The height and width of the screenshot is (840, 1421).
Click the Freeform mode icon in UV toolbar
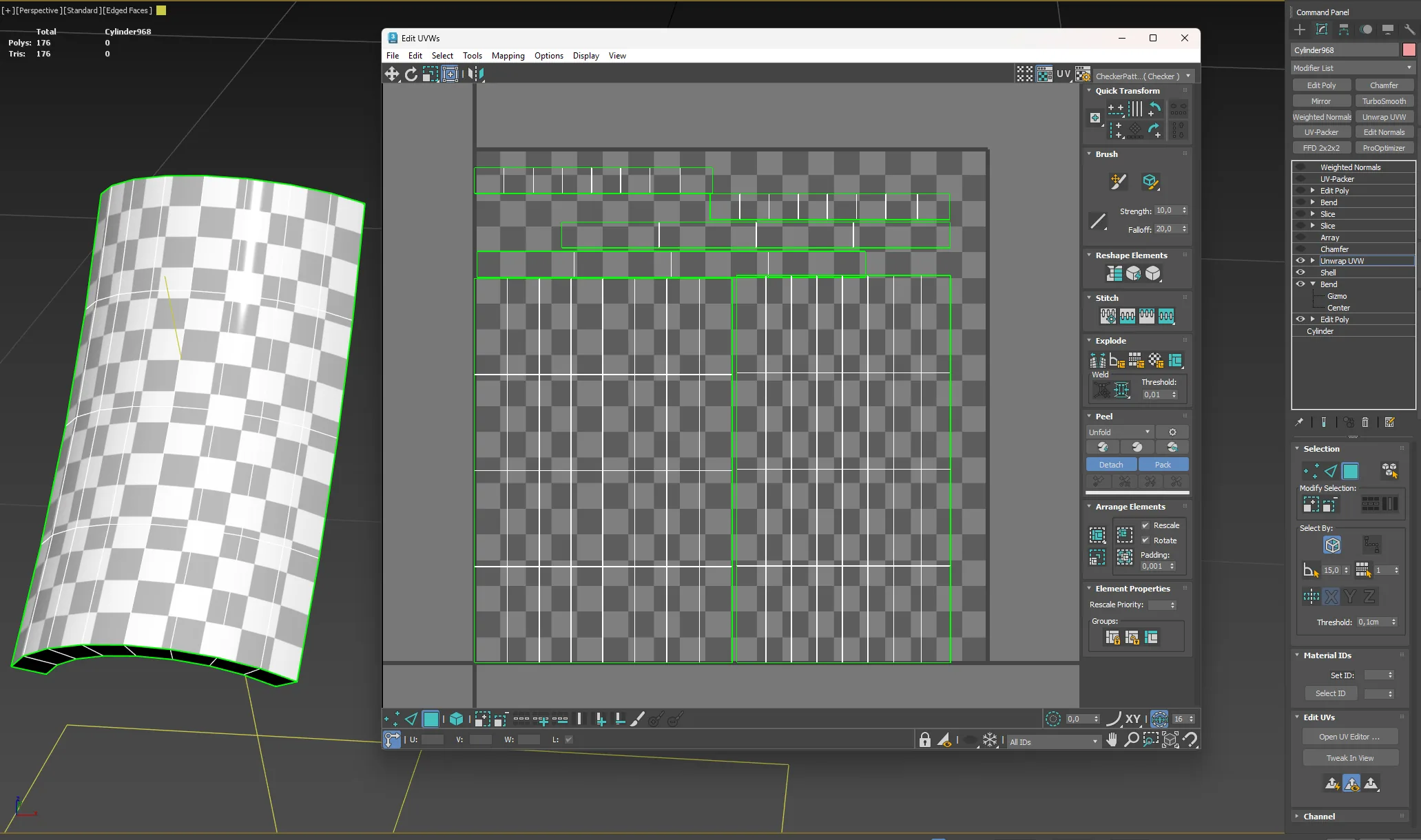tap(450, 74)
